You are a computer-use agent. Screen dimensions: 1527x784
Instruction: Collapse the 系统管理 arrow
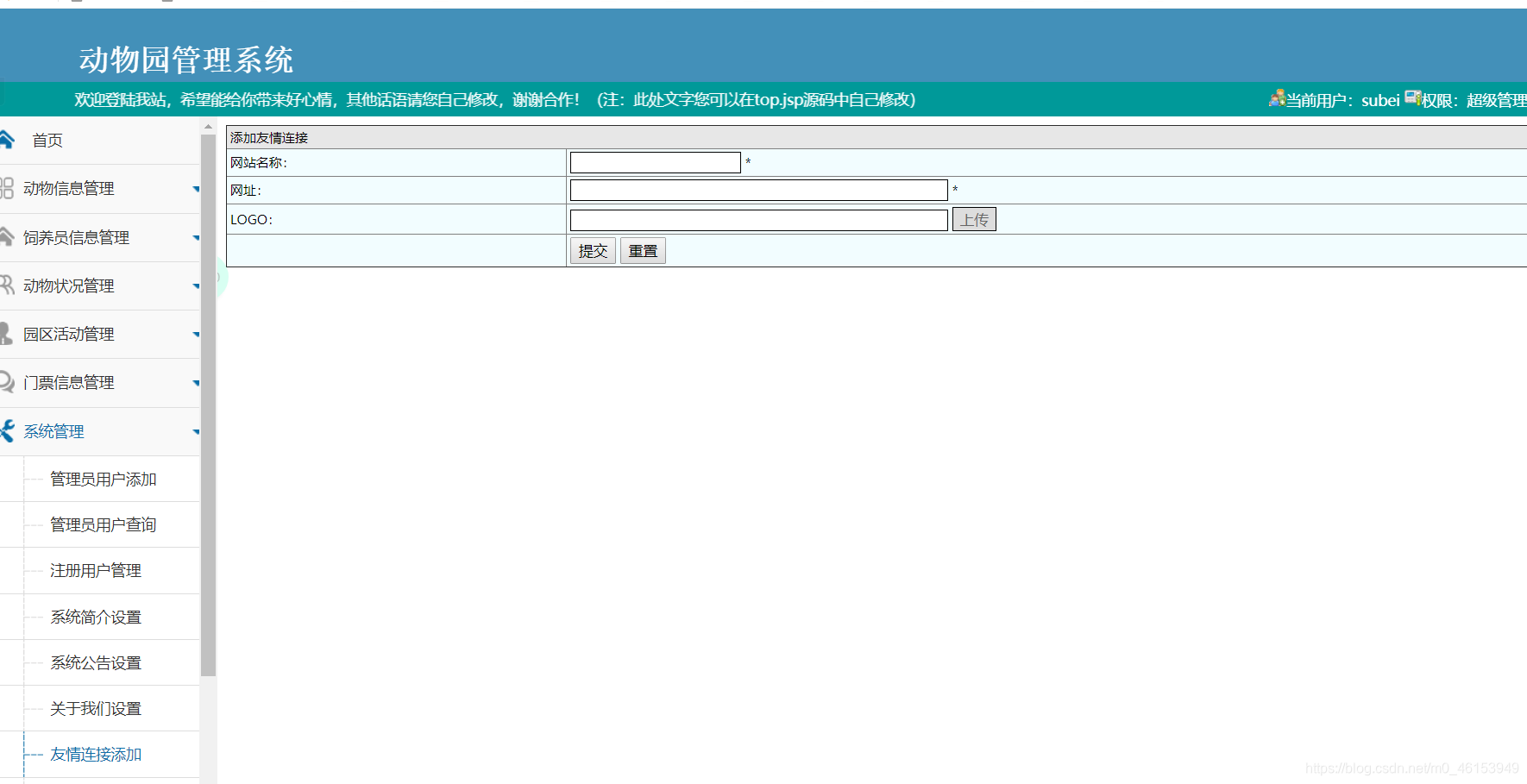tap(196, 432)
